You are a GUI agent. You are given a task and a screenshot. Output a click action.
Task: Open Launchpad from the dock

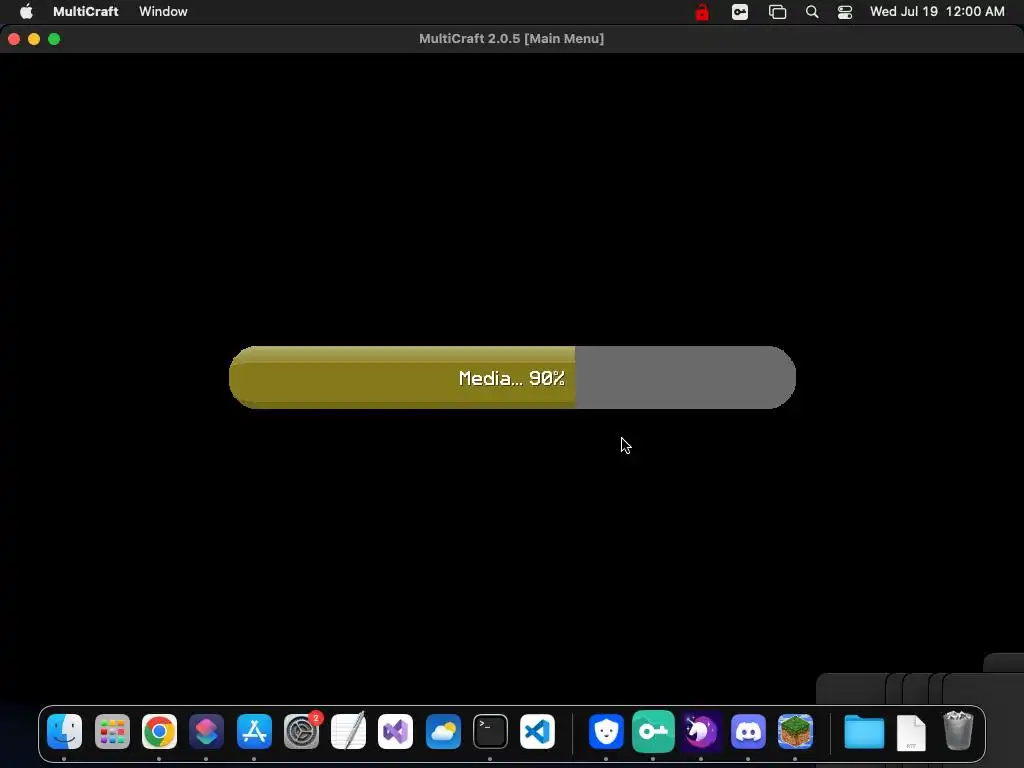pyautogui.click(x=112, y=731)
